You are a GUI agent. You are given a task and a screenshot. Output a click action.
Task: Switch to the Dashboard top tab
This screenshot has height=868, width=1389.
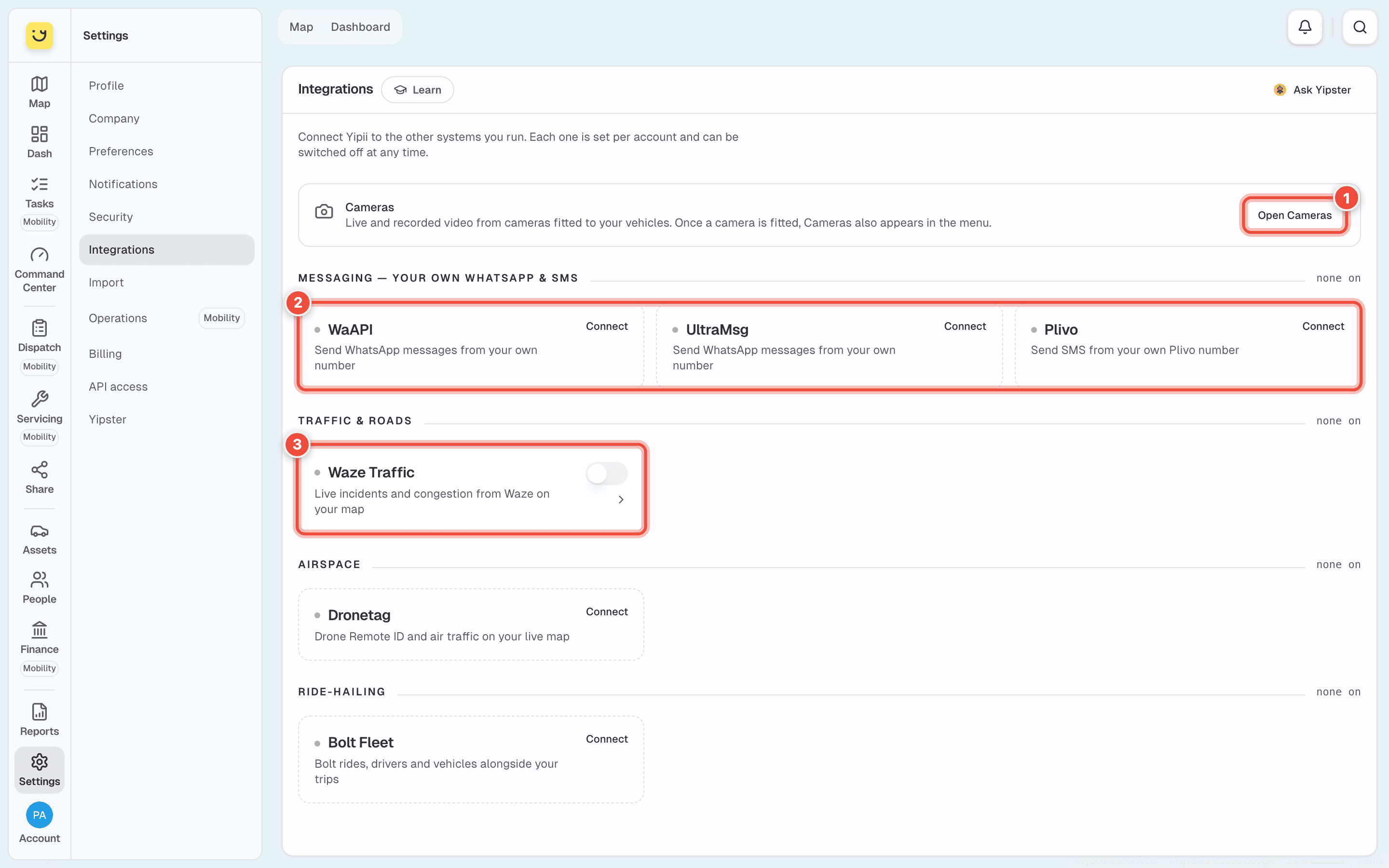click(x=360, y=27)
